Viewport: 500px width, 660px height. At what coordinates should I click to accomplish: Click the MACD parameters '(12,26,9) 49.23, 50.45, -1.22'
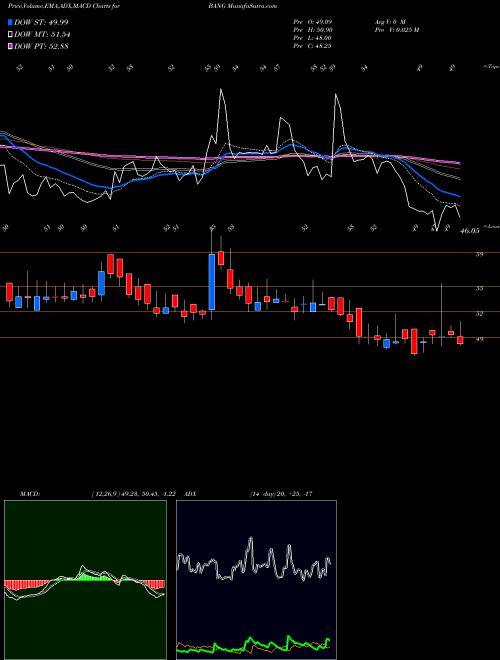click(133, 494)
